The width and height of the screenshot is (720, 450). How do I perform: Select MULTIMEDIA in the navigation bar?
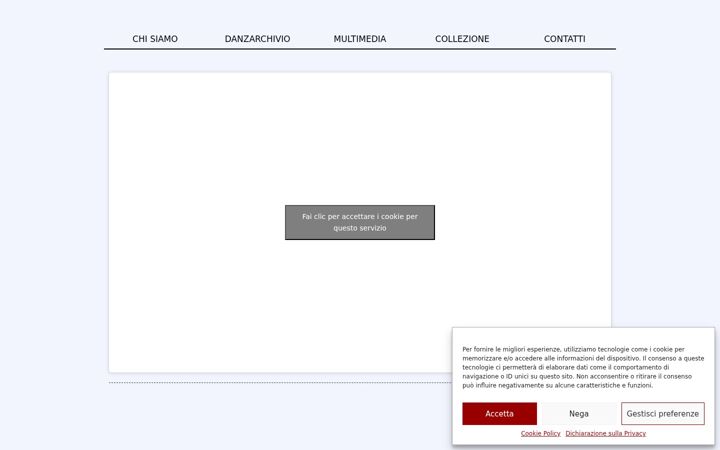click(x=360, y=39)
